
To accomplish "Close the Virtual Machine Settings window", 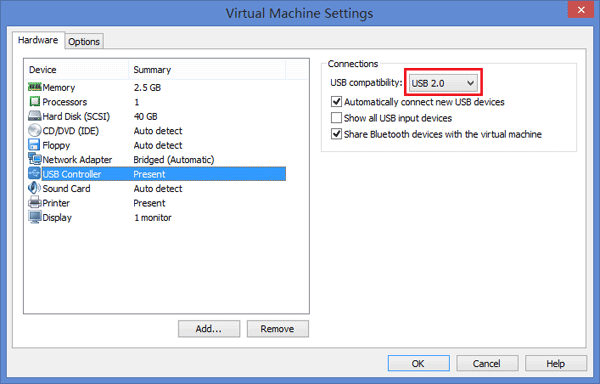I will pos(581,10).
